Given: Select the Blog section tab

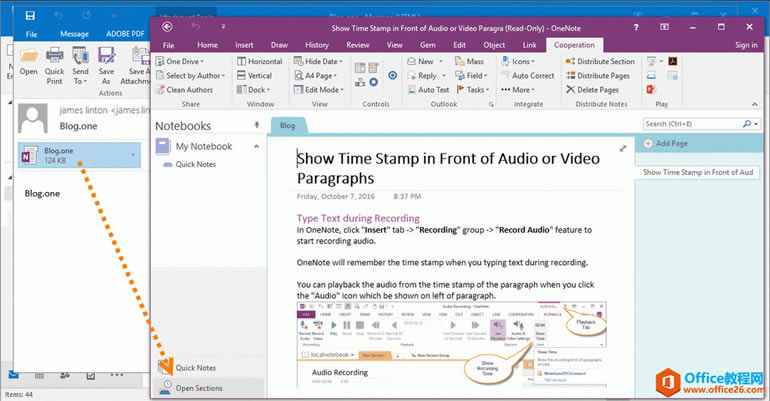Looking at the screenshot, I should click(x=287, y=125).
